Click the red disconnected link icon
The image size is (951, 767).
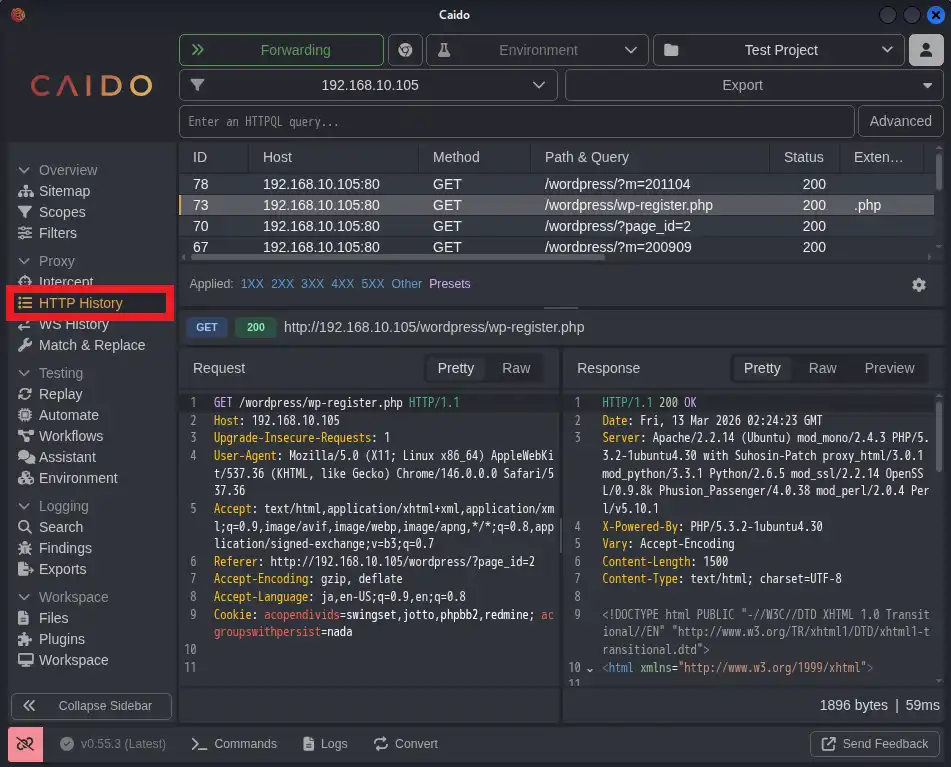pos(25,744)
